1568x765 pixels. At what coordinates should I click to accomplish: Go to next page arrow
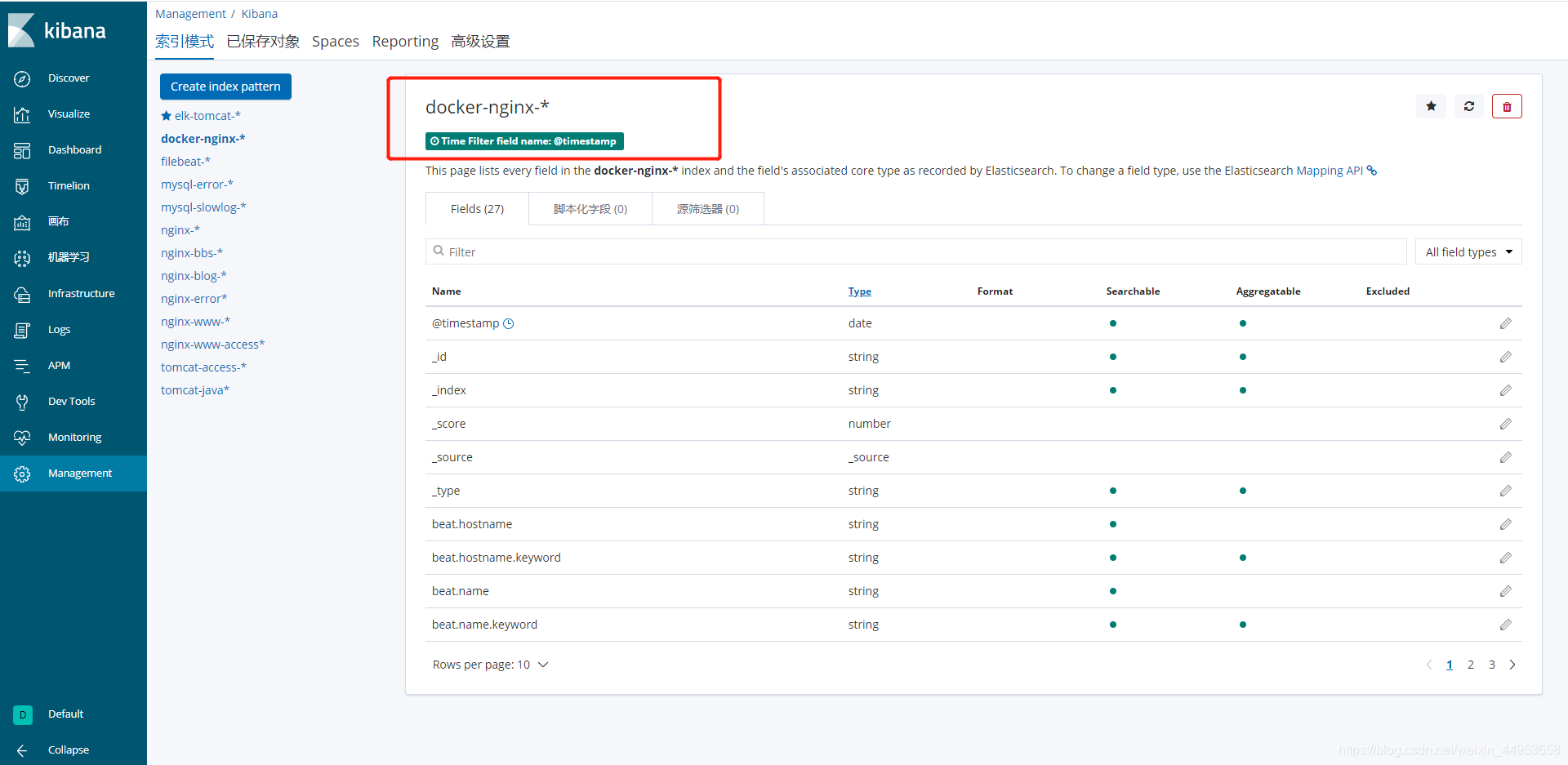(x=1512, y=665)
